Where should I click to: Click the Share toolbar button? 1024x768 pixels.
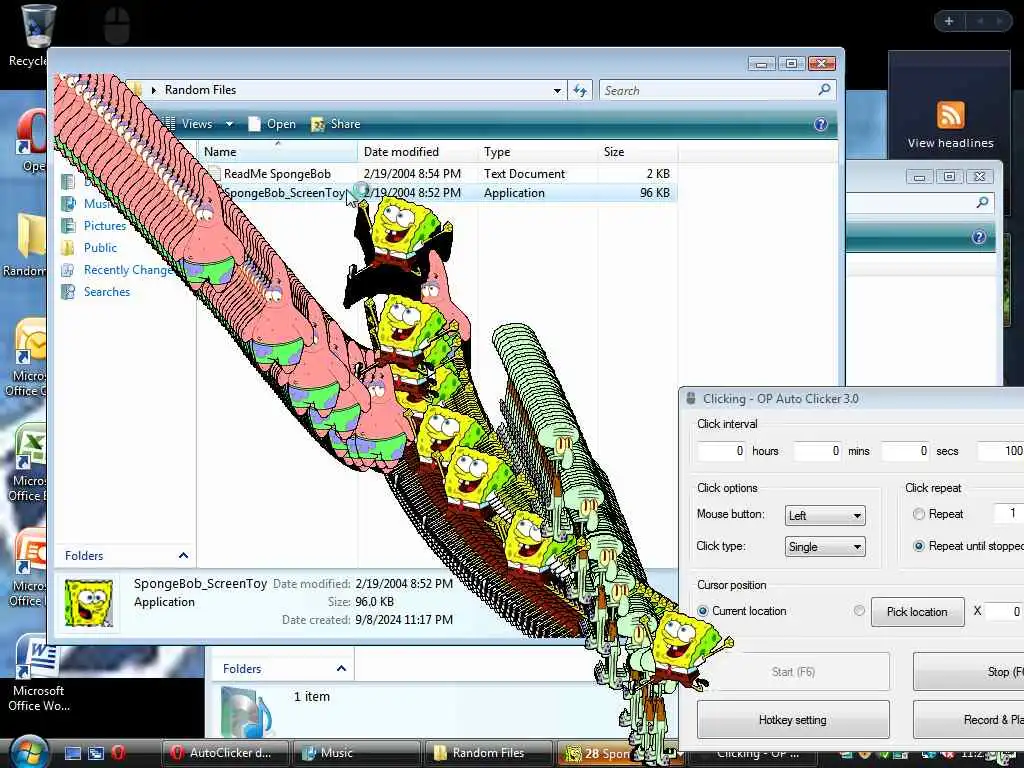point(336,124)
